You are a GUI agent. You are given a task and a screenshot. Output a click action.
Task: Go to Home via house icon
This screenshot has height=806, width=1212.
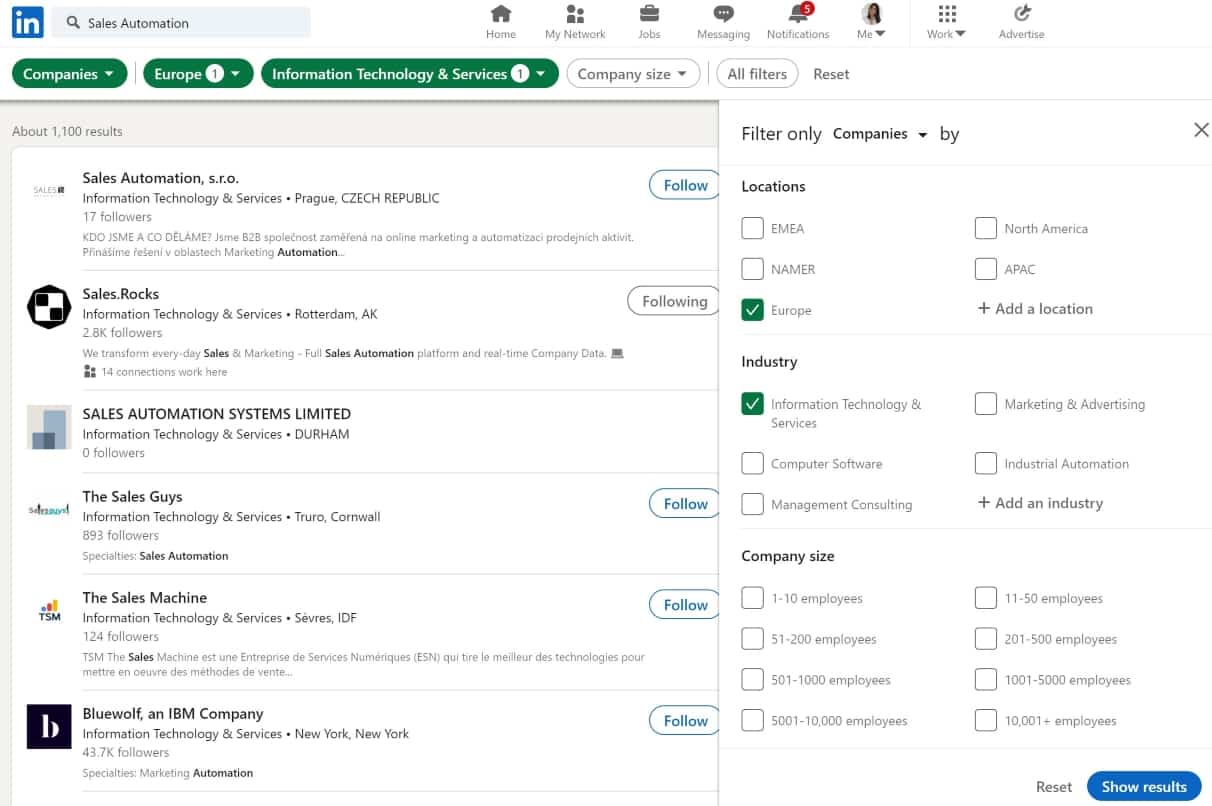click(501, 14)
